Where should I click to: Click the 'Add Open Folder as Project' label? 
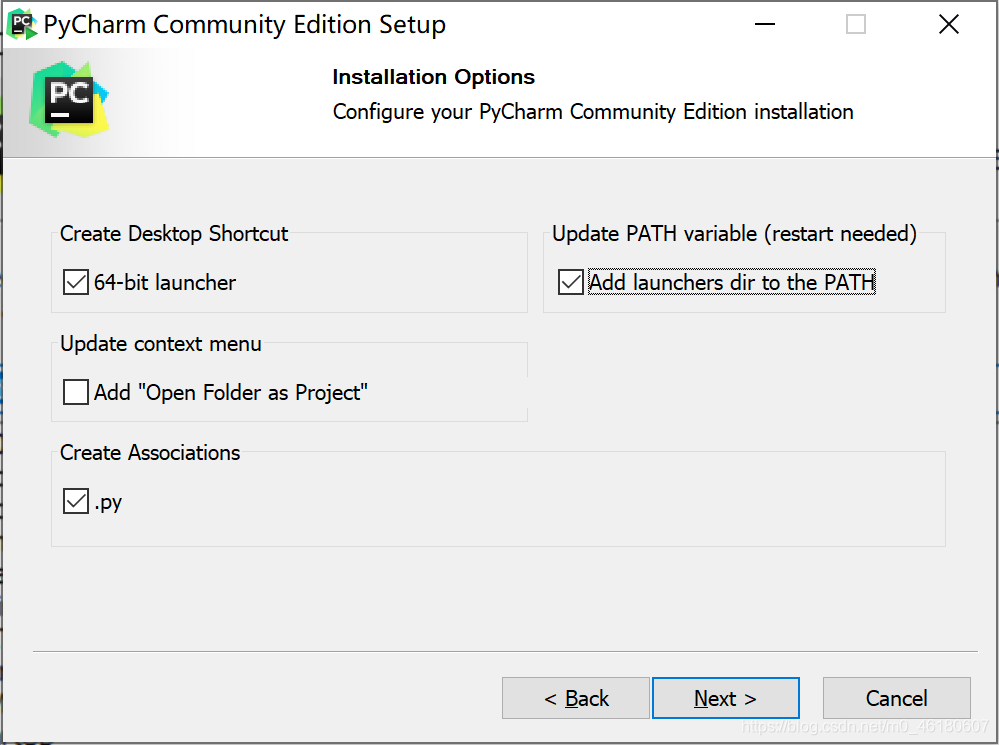click(x=231, y=393)
